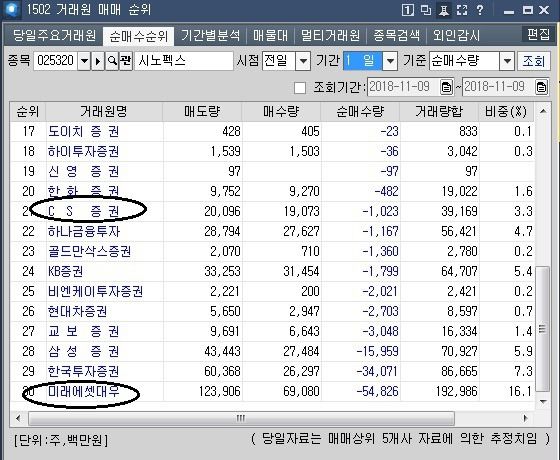This screenshot has height=460, width=560.
Task: Click the vertical scrollbar thumb
Action: pos(542,329)
